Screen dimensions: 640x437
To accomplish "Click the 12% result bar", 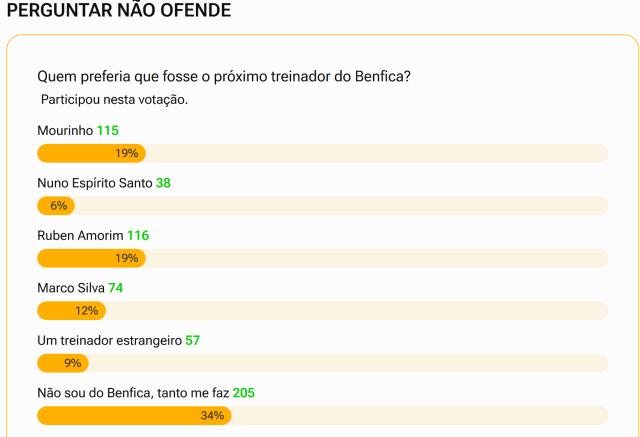I will point(71,311).
